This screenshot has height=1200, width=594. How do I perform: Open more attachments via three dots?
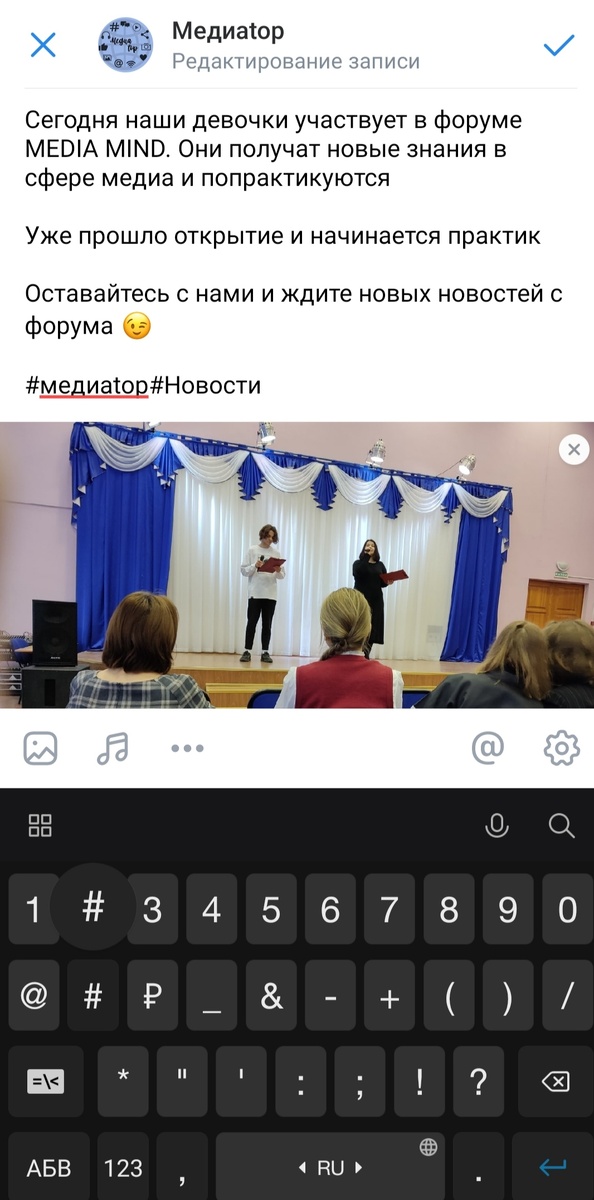coord(187,748)
